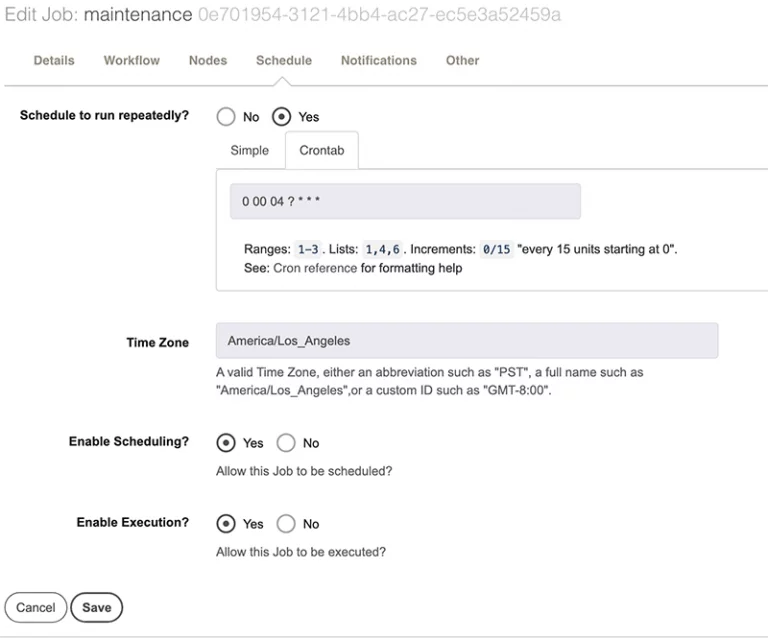Screen dimensions: 768x638
Task: Click the Save button
Action: click(96, 608)
